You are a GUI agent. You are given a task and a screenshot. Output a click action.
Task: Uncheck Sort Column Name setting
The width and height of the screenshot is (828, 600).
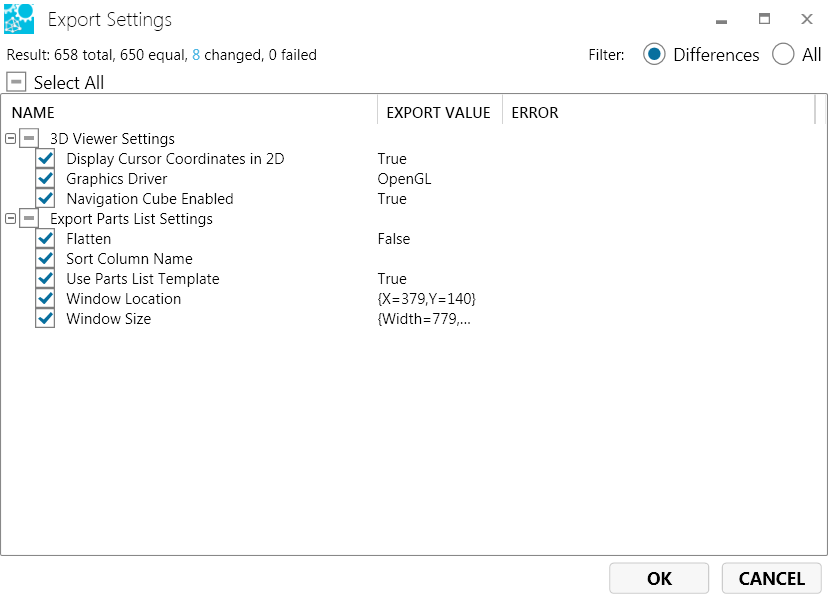click(x=45, y=259)
